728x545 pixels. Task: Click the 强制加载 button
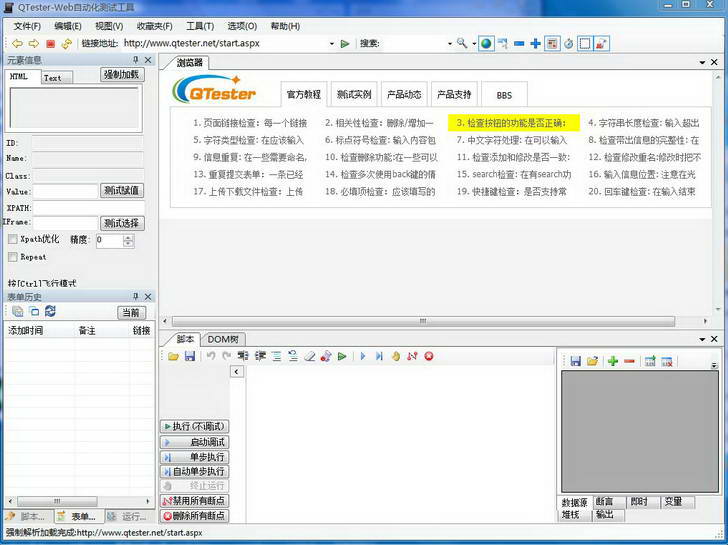coord(123,75)
